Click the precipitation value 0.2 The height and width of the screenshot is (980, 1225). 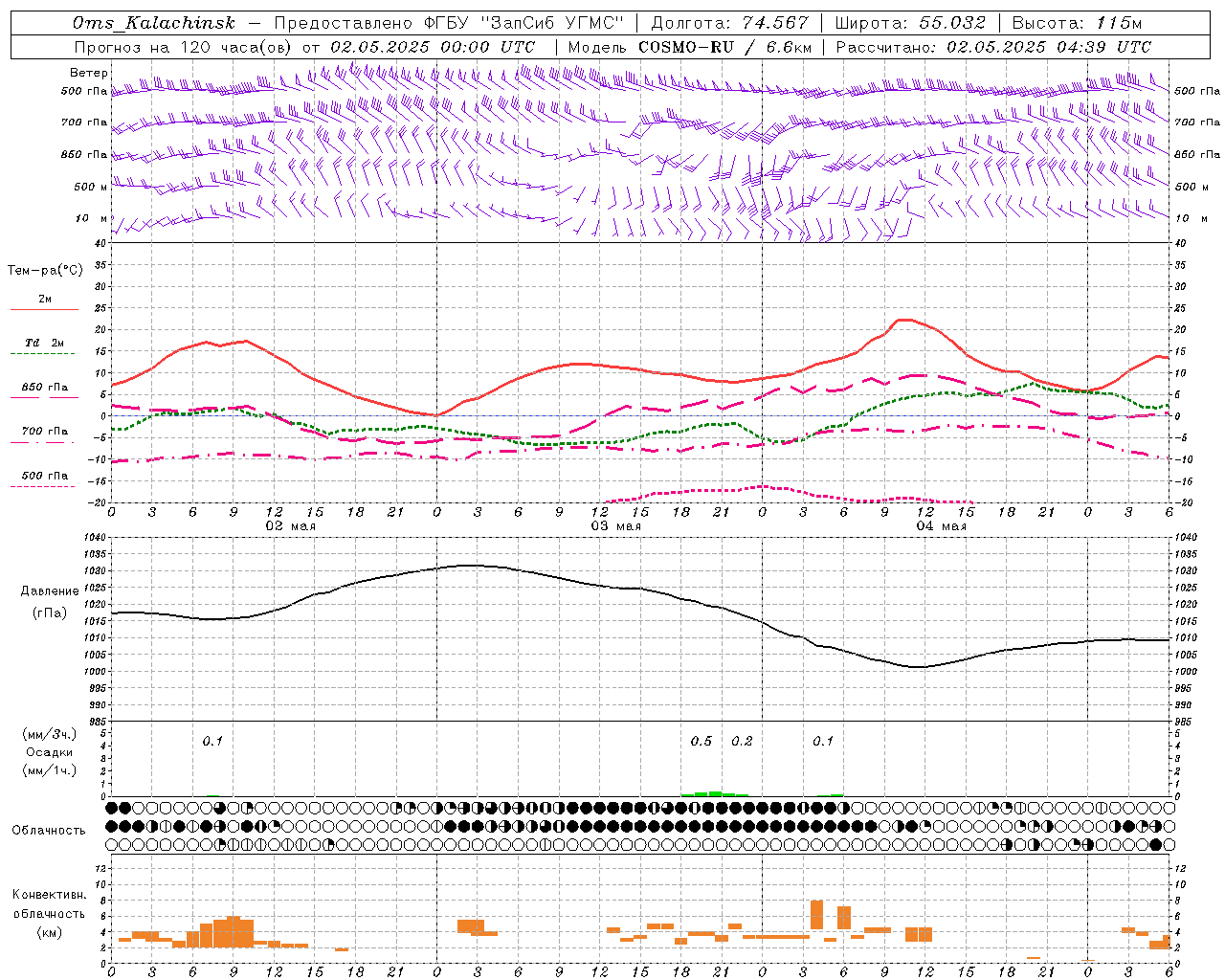point(742,741)
